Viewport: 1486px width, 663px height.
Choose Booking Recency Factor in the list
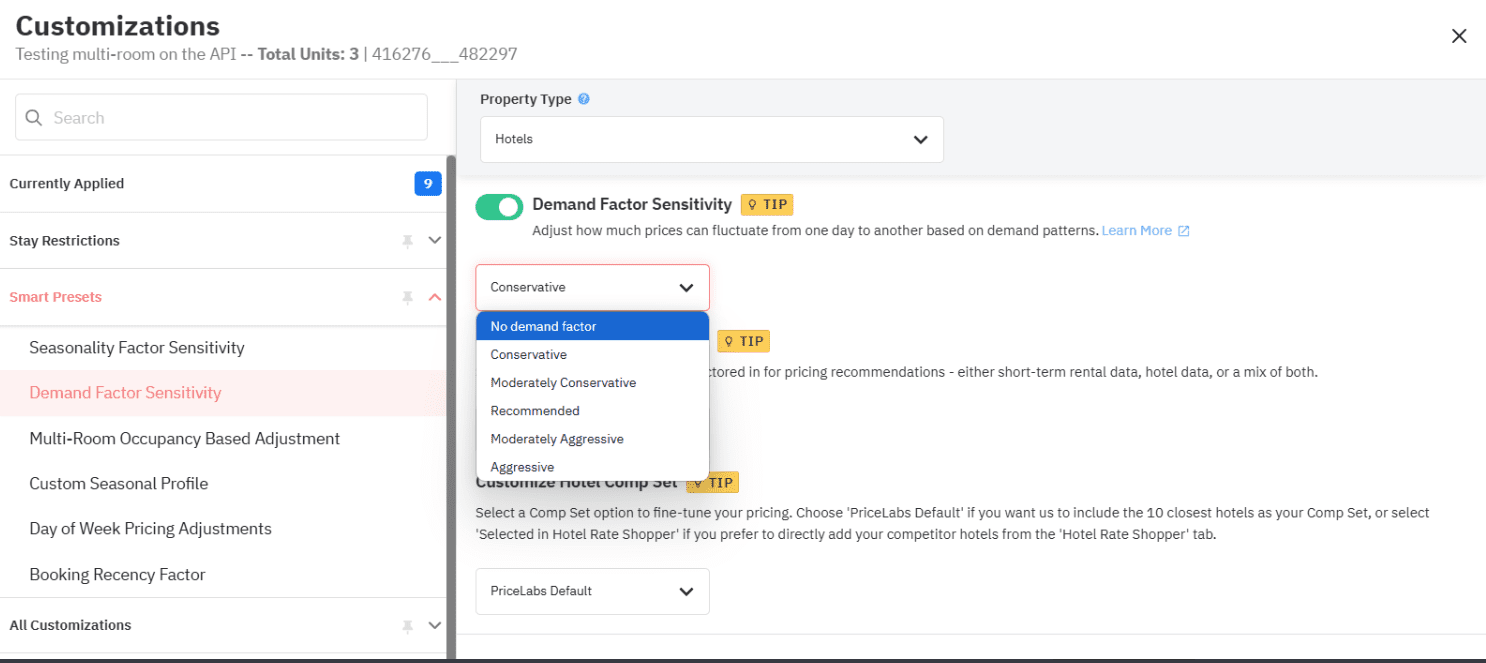(x=117, y=574)
